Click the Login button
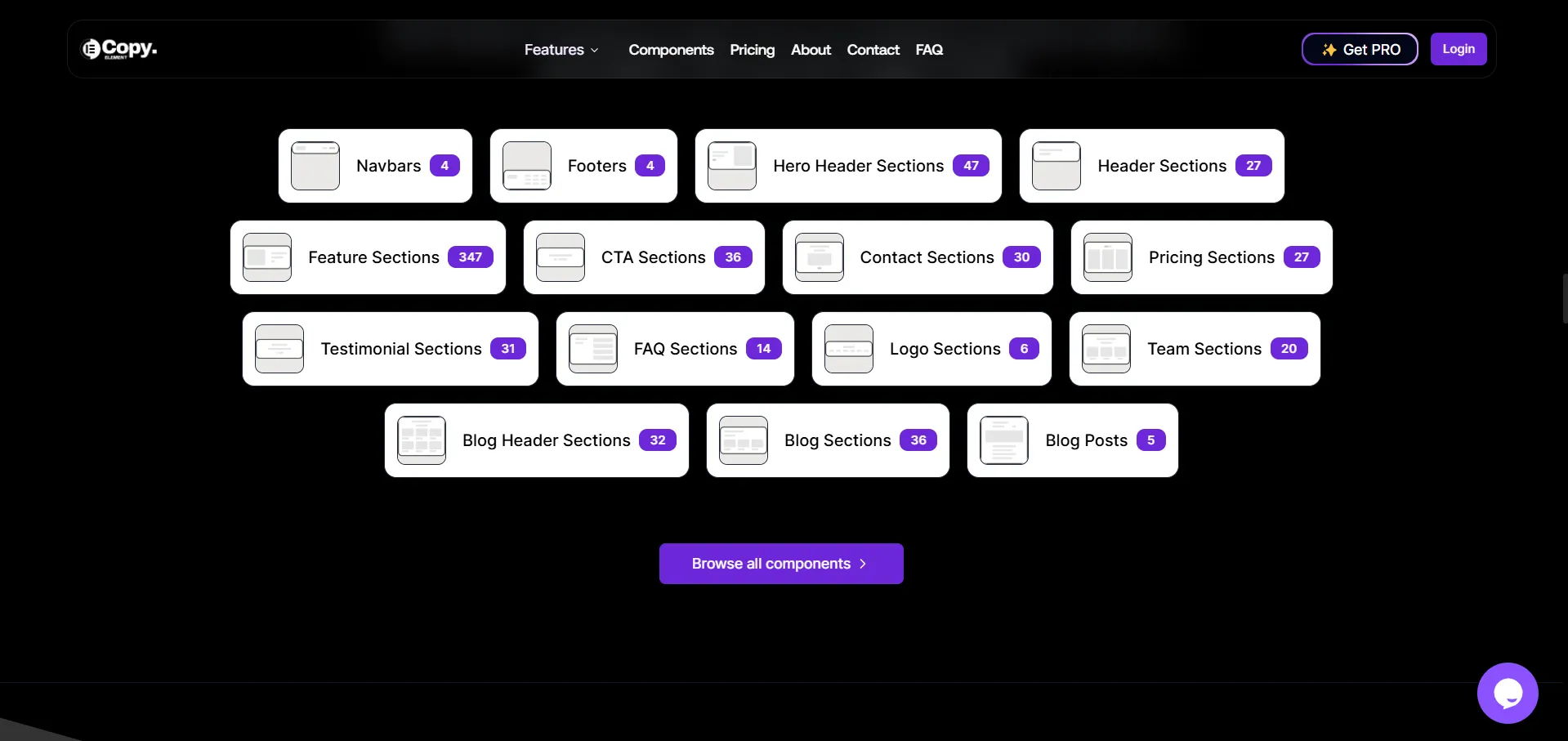 [1458, 49]
